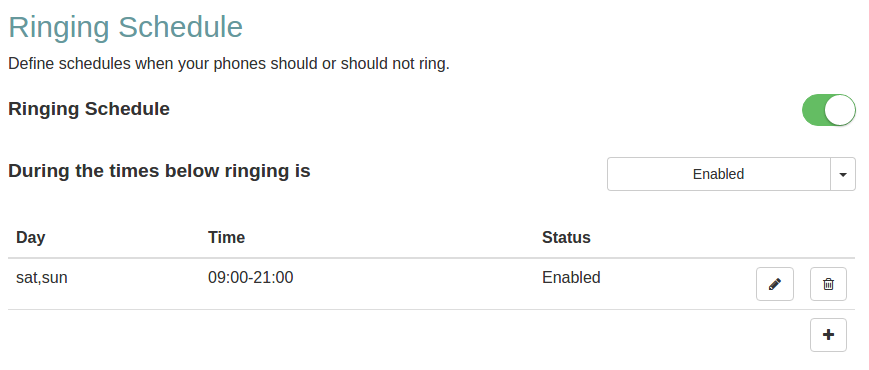Click the word 'Define' in the description
Screen dimensions: 869x370
(32, 64)
